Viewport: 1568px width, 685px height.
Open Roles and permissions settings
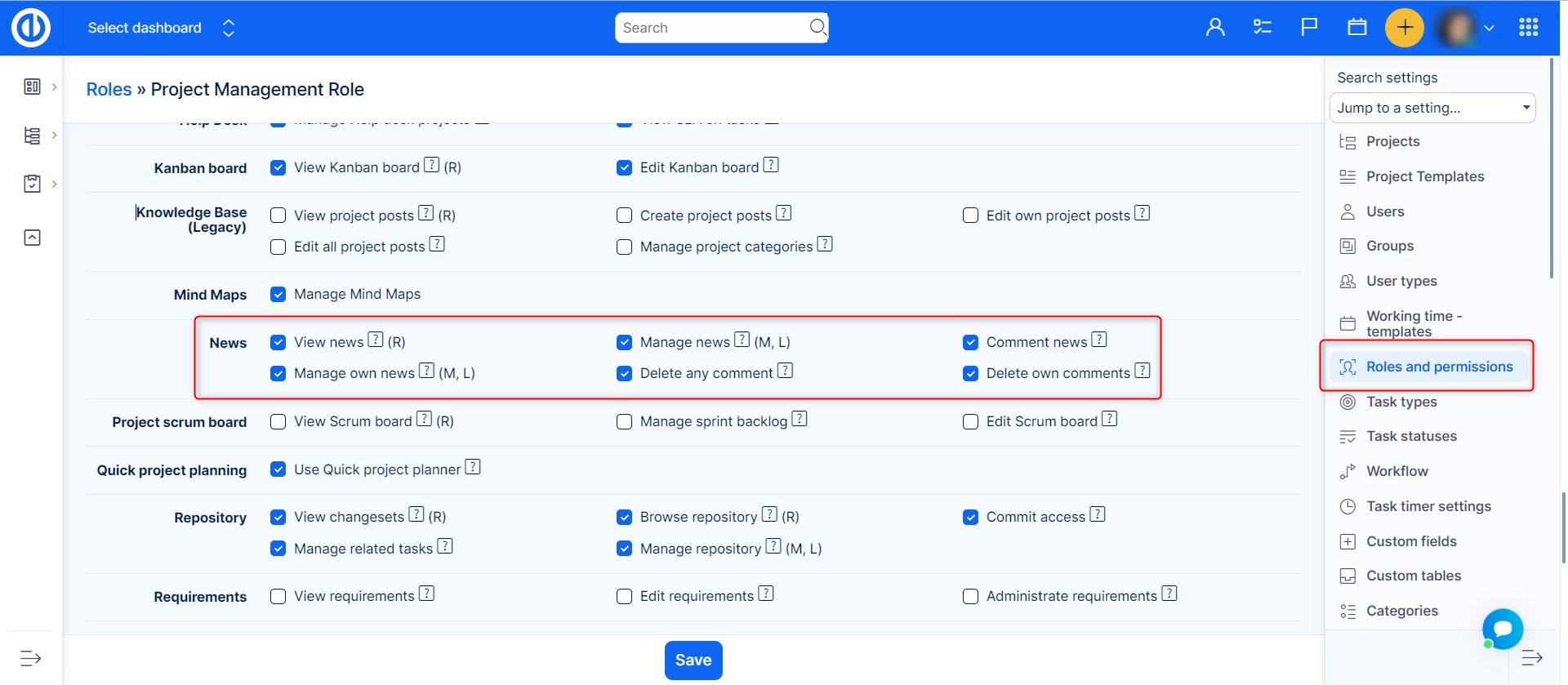pos(1439,367)
